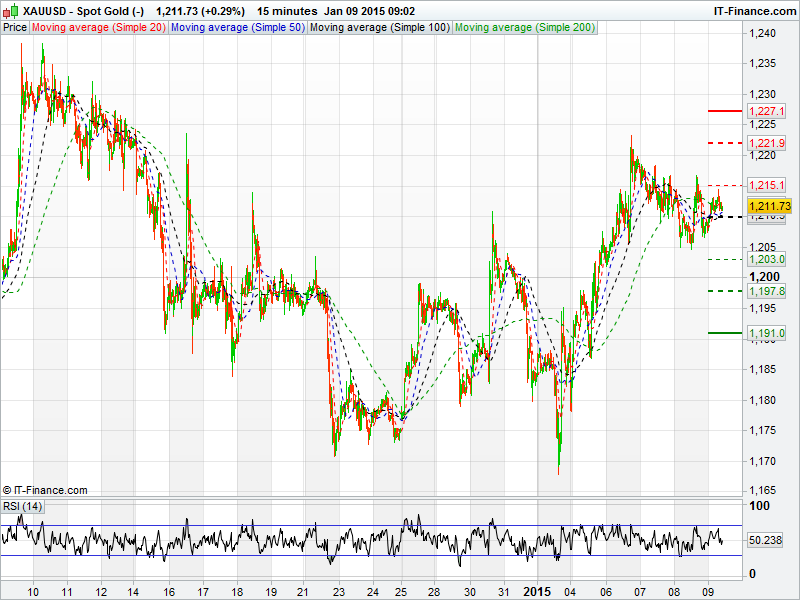The width and height of the screenshot is (800, 600).
Task: Select the 1,191.0 solid support level tag
Action: 766,332
